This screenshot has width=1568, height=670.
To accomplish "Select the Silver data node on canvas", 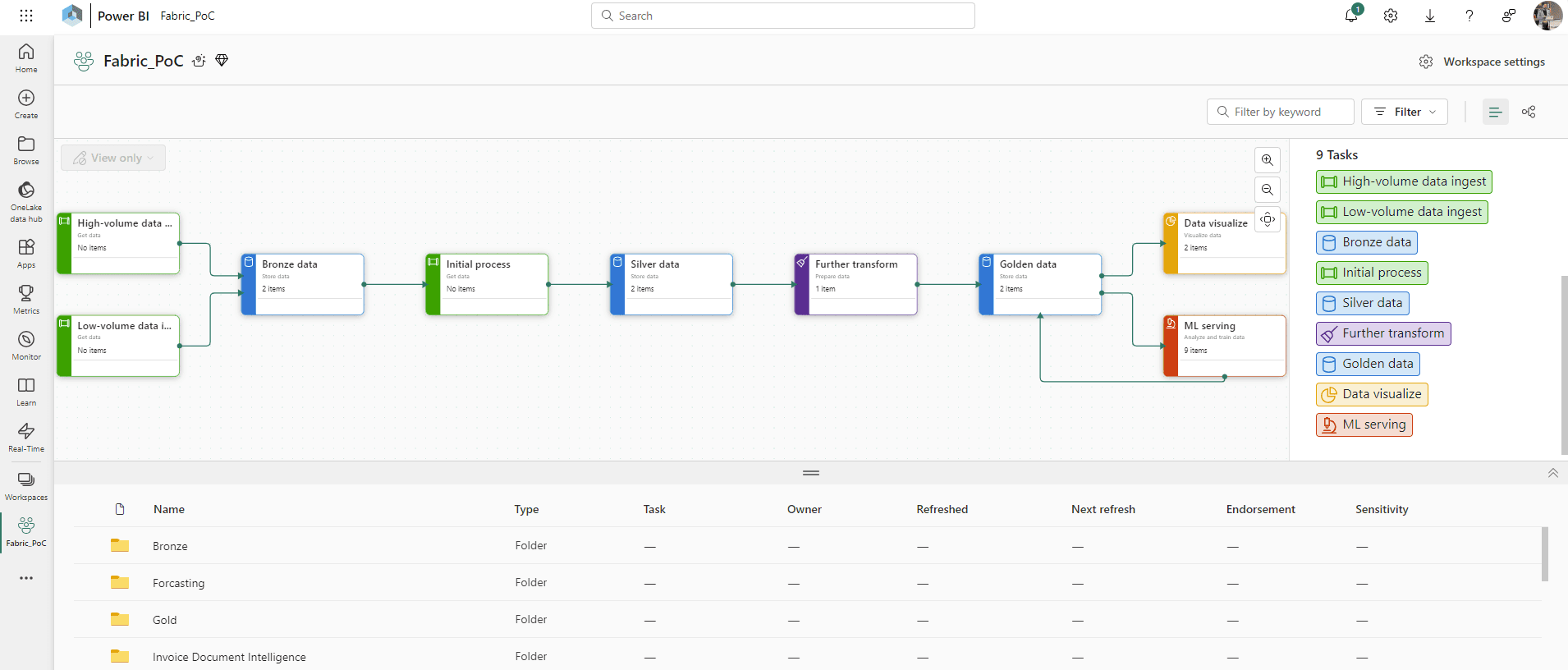I will click(x=672, y=284).
